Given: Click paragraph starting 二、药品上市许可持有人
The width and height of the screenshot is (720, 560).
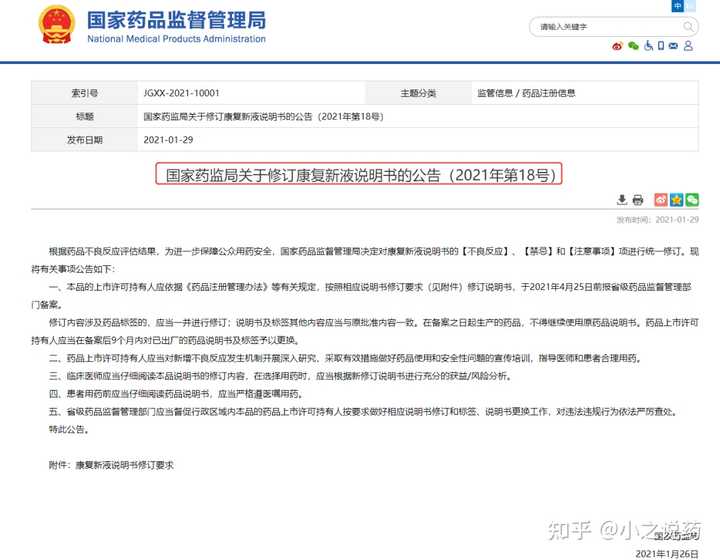Looking at the screenshot, I should point(345,358).
